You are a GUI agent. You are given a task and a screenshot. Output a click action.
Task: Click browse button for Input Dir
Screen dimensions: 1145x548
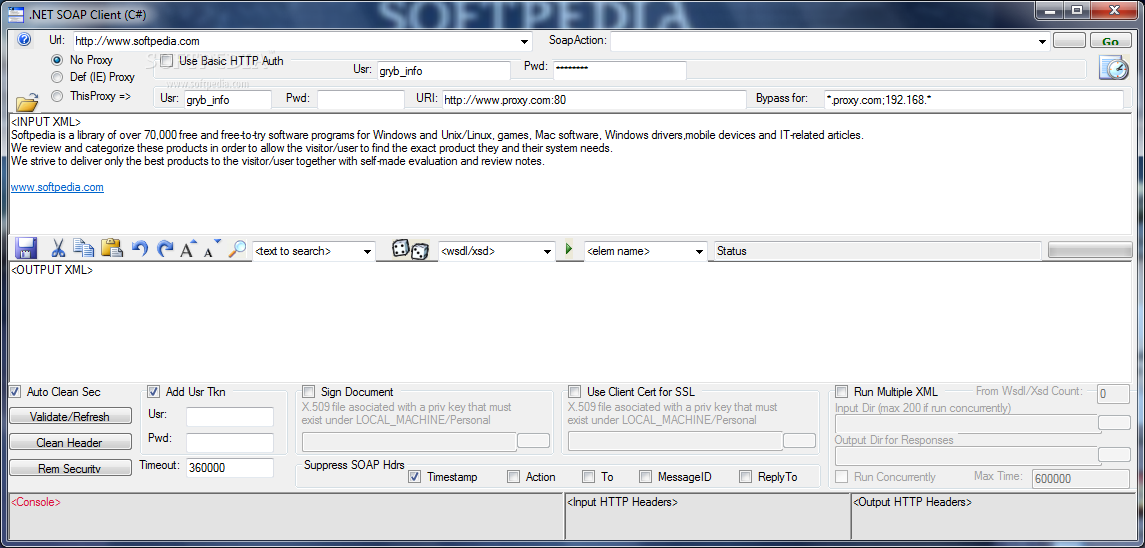1114,422
